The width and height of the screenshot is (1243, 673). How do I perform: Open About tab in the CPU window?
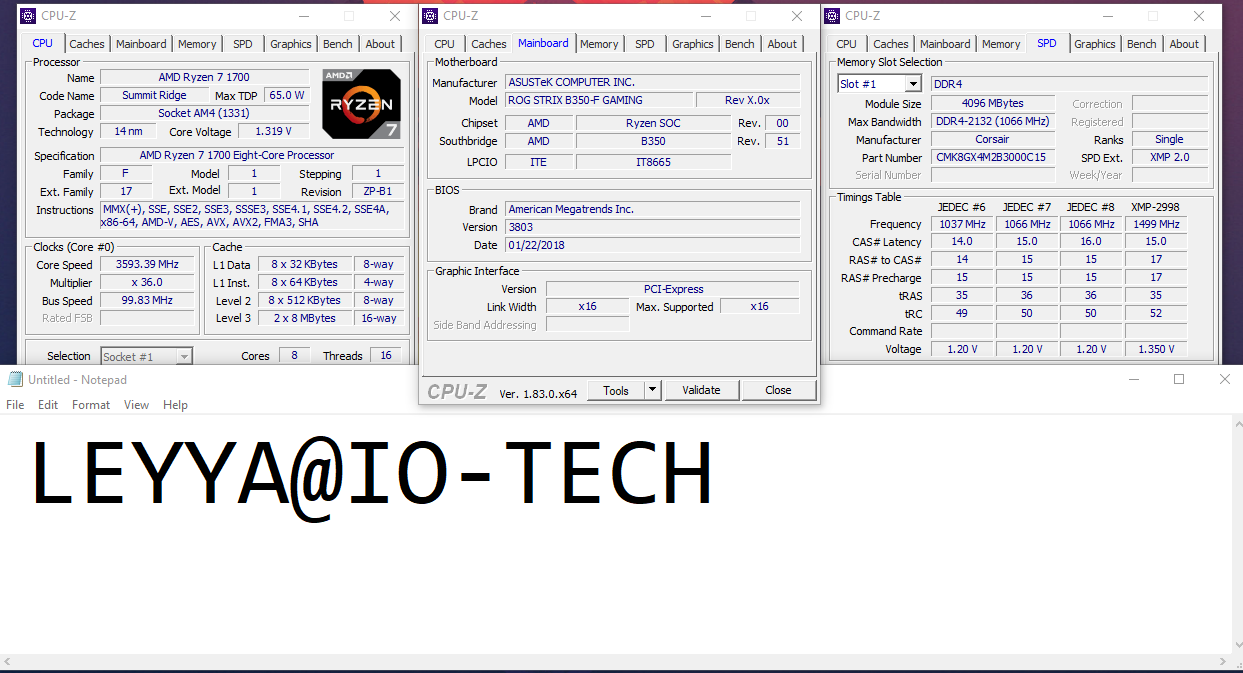pyautogui.click(x=380, y=44)
